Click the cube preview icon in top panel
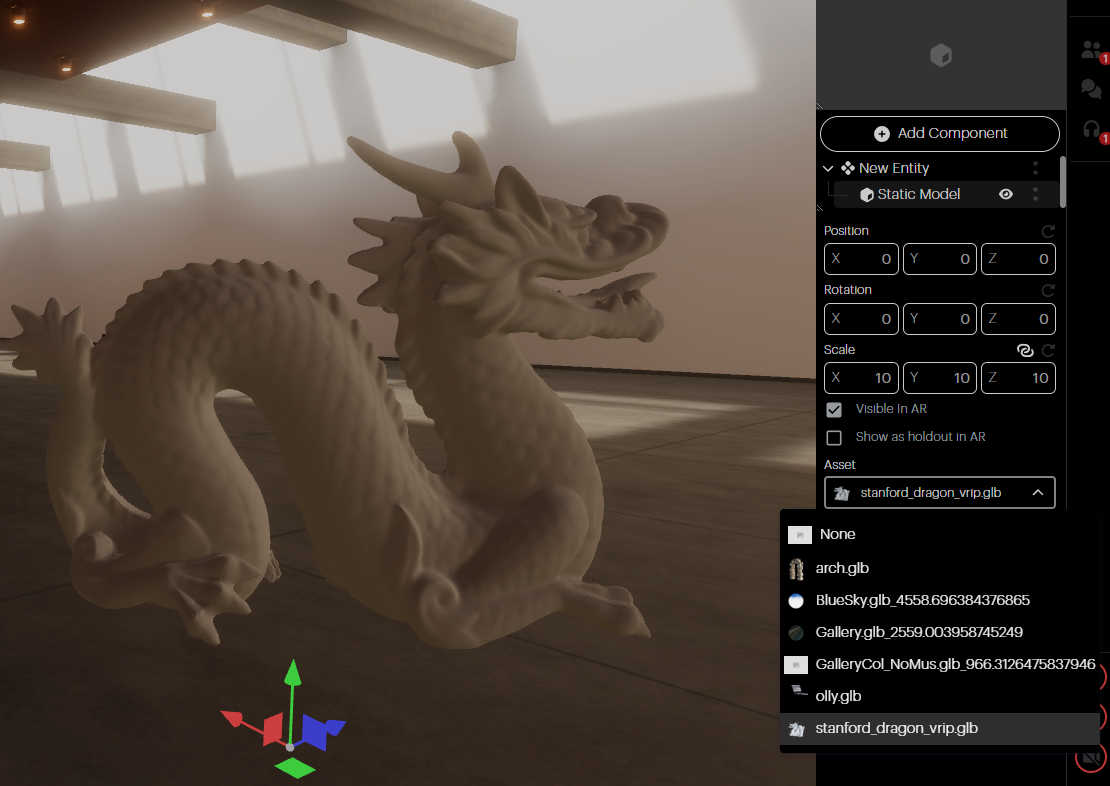The width and height of the screenshot is (1110, 786). pyautogui.click(x=941, y=55)
